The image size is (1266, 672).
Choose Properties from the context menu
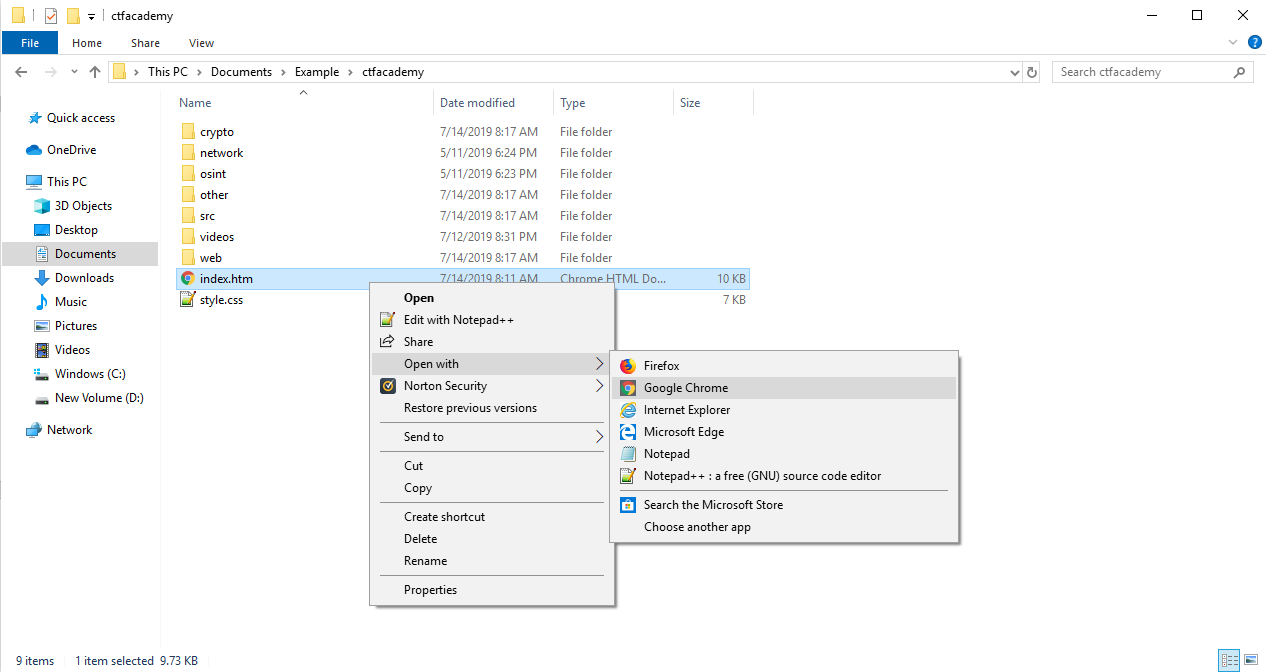(x=430, y=590)
